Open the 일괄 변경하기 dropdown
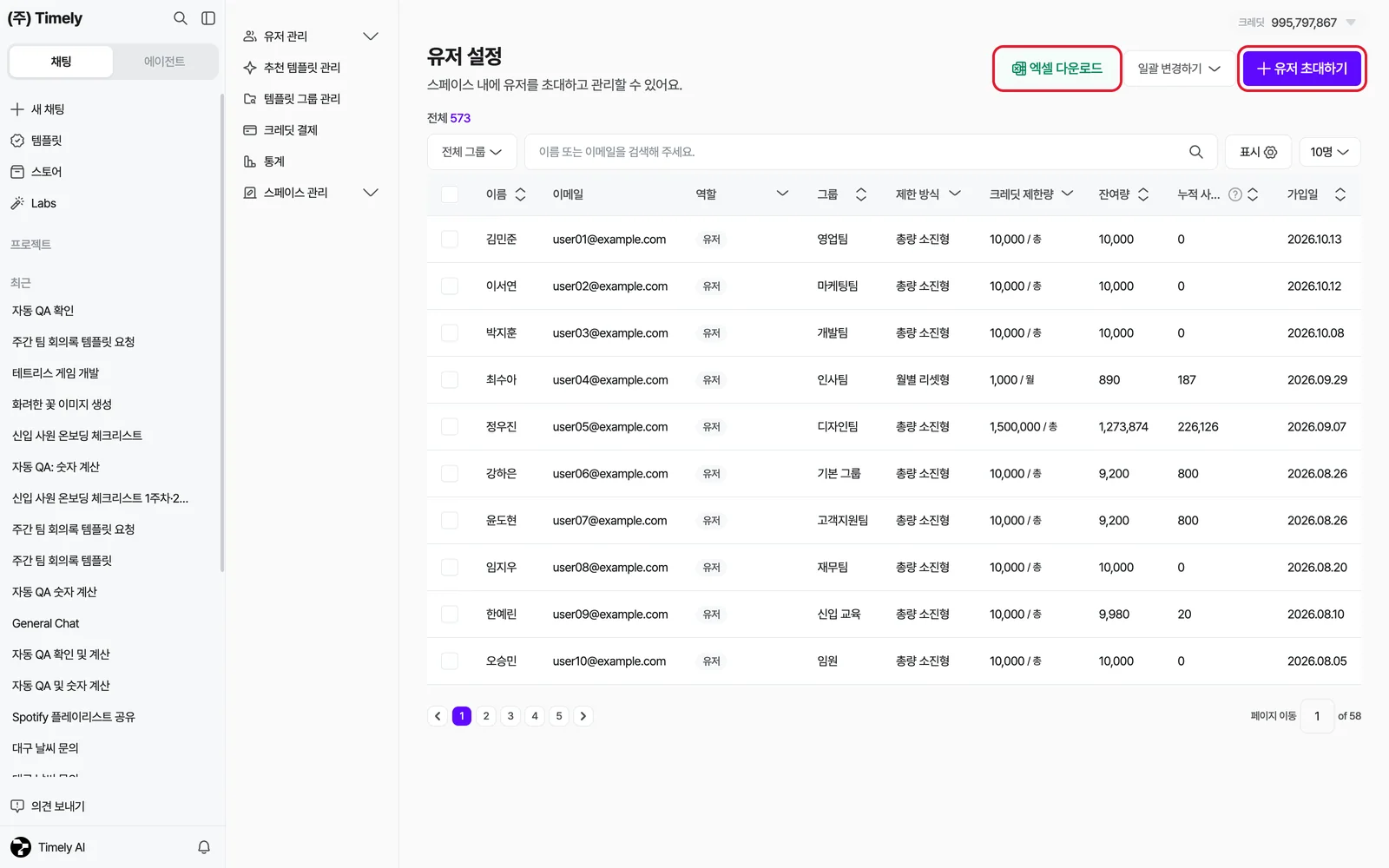 pyautogui.click(x=1179, y=69)
